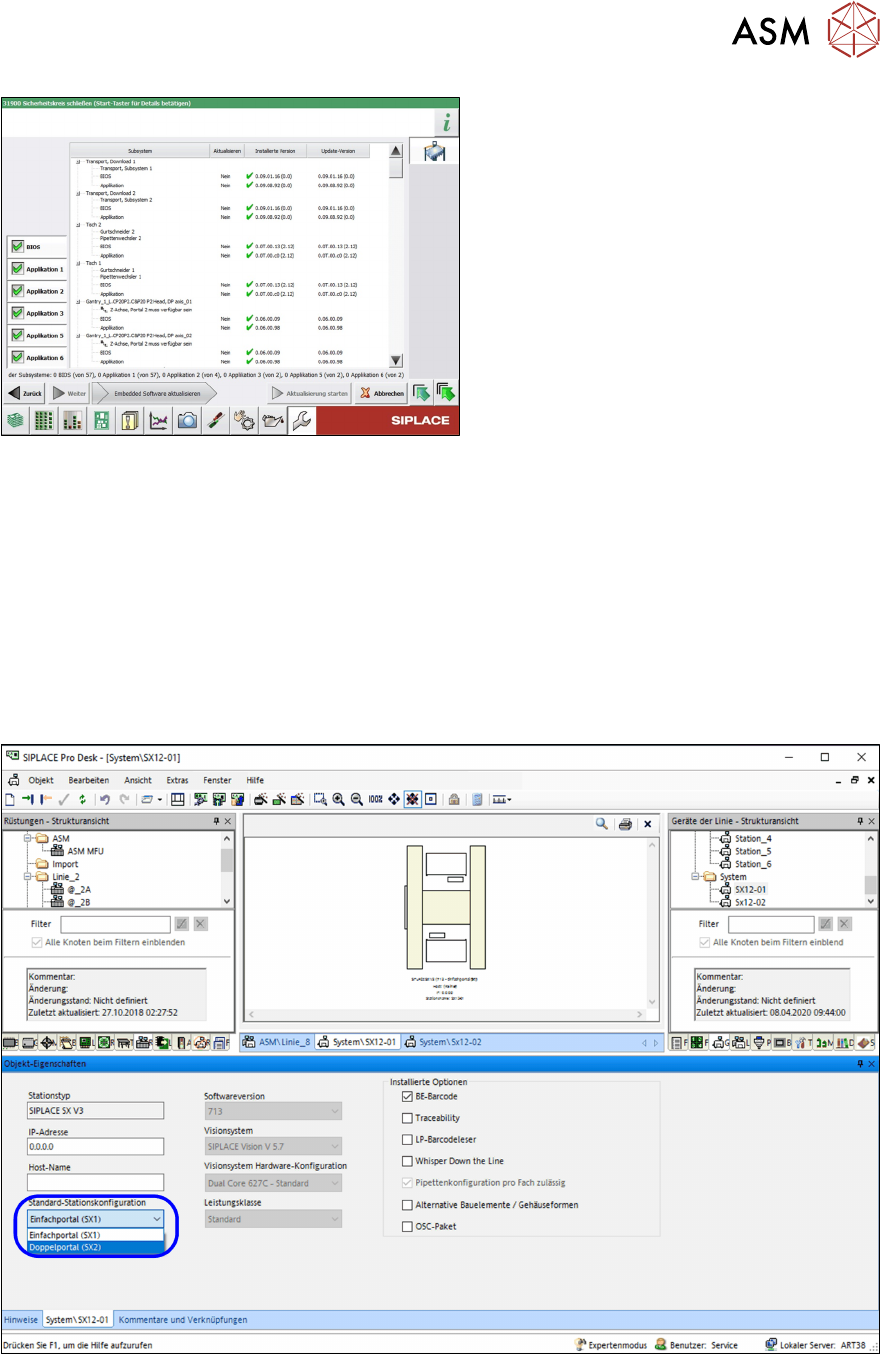Click the Zoom in magnifier toolbar icon
880x1354 pixels.
(x=338, y=800)
